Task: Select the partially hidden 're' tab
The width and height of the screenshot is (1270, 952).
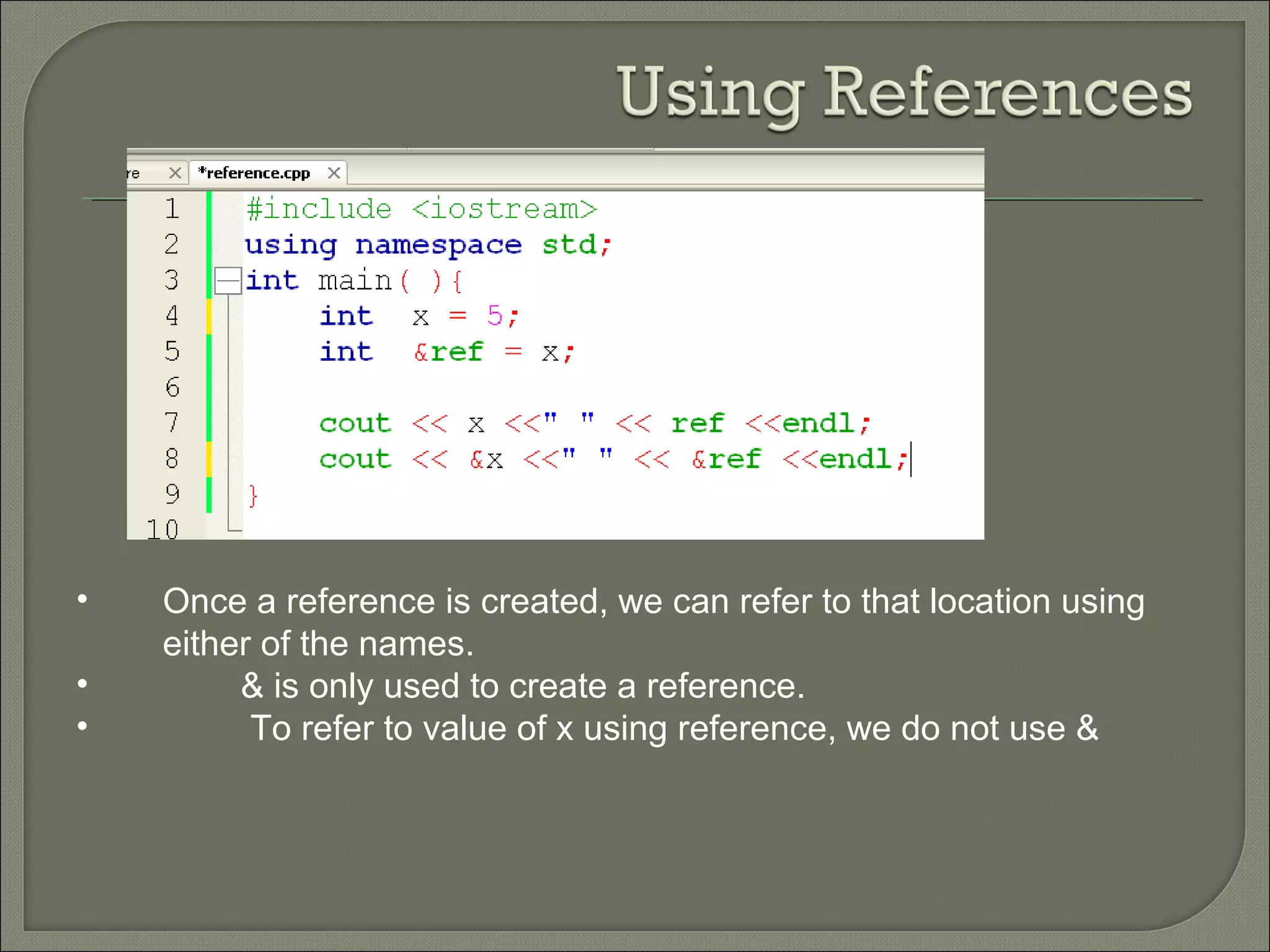Action: (x=134, y=174)
